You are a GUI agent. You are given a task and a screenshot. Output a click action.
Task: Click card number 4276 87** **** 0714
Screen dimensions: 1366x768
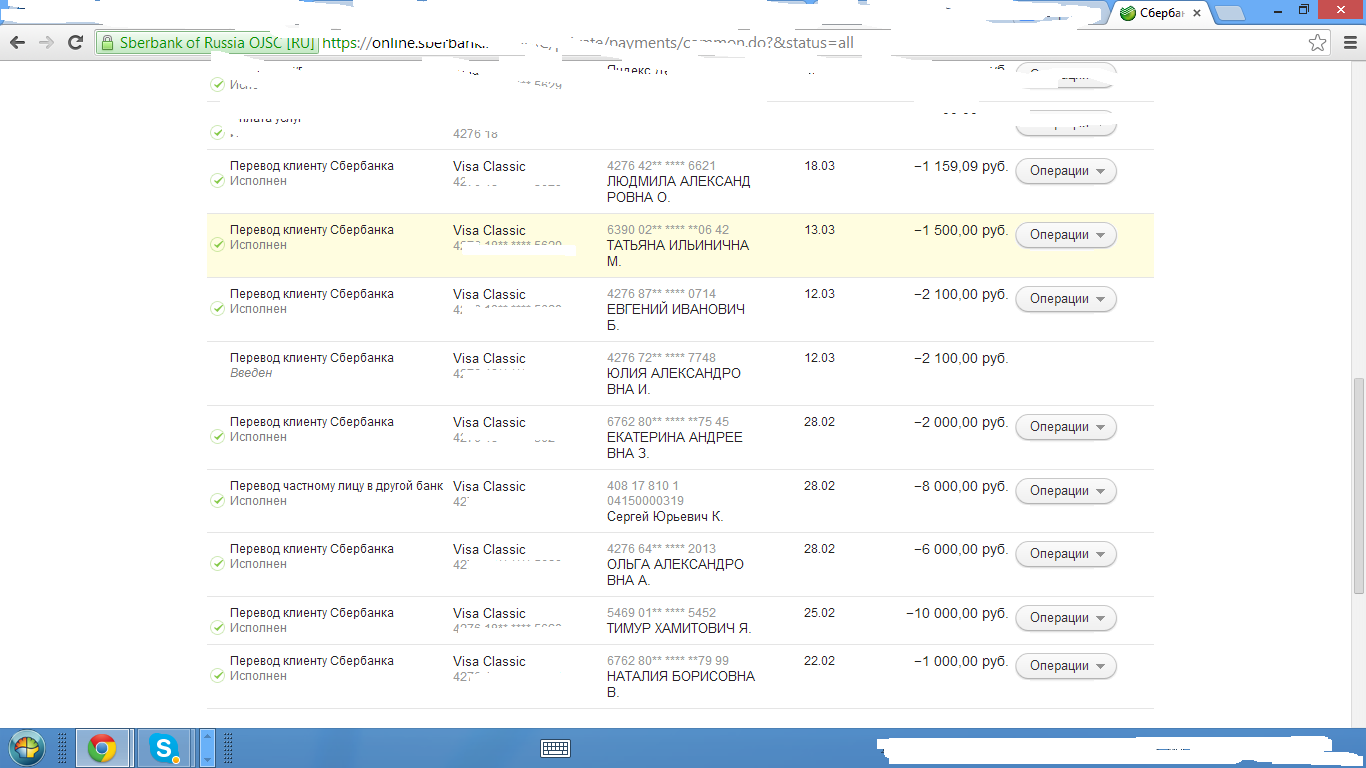point(661,294)
